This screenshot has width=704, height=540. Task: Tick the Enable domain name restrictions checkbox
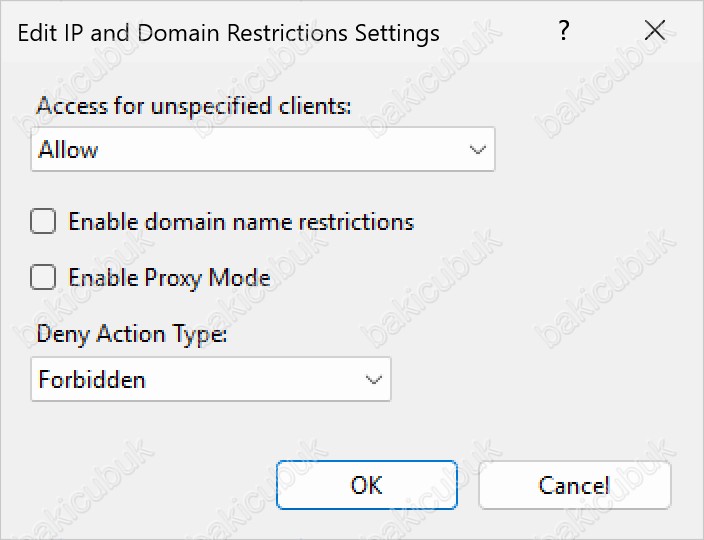click(x=43, y=221)
